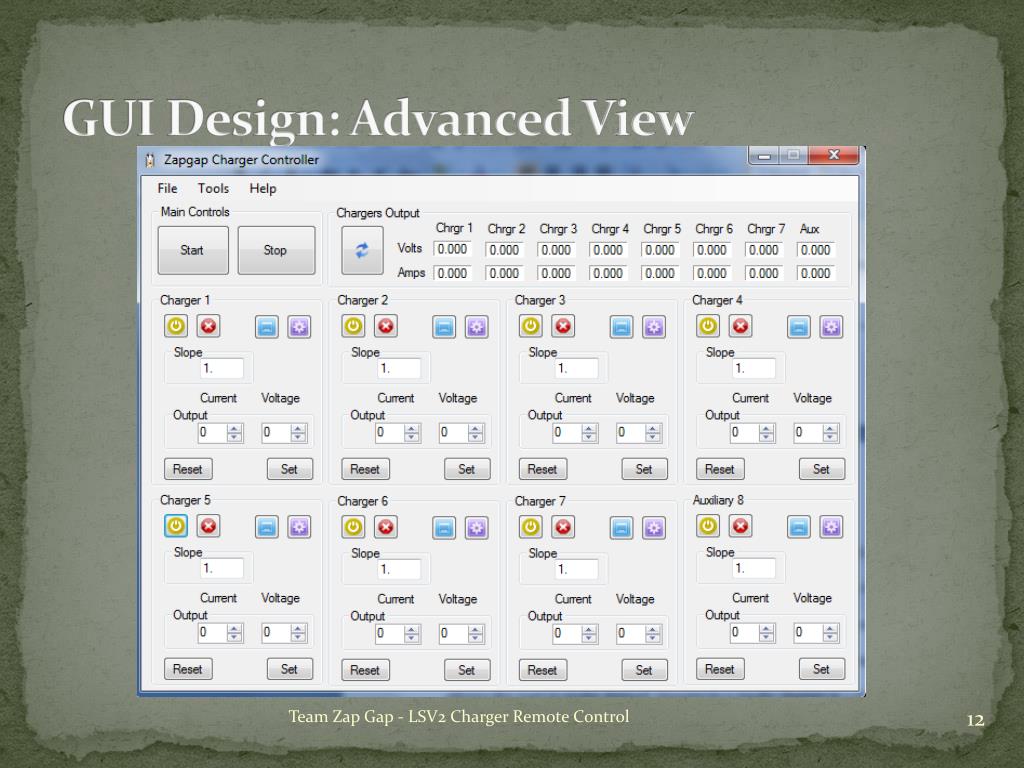
Task: Click Reset in the Charger 4 panel
Action: click(720, 469)
